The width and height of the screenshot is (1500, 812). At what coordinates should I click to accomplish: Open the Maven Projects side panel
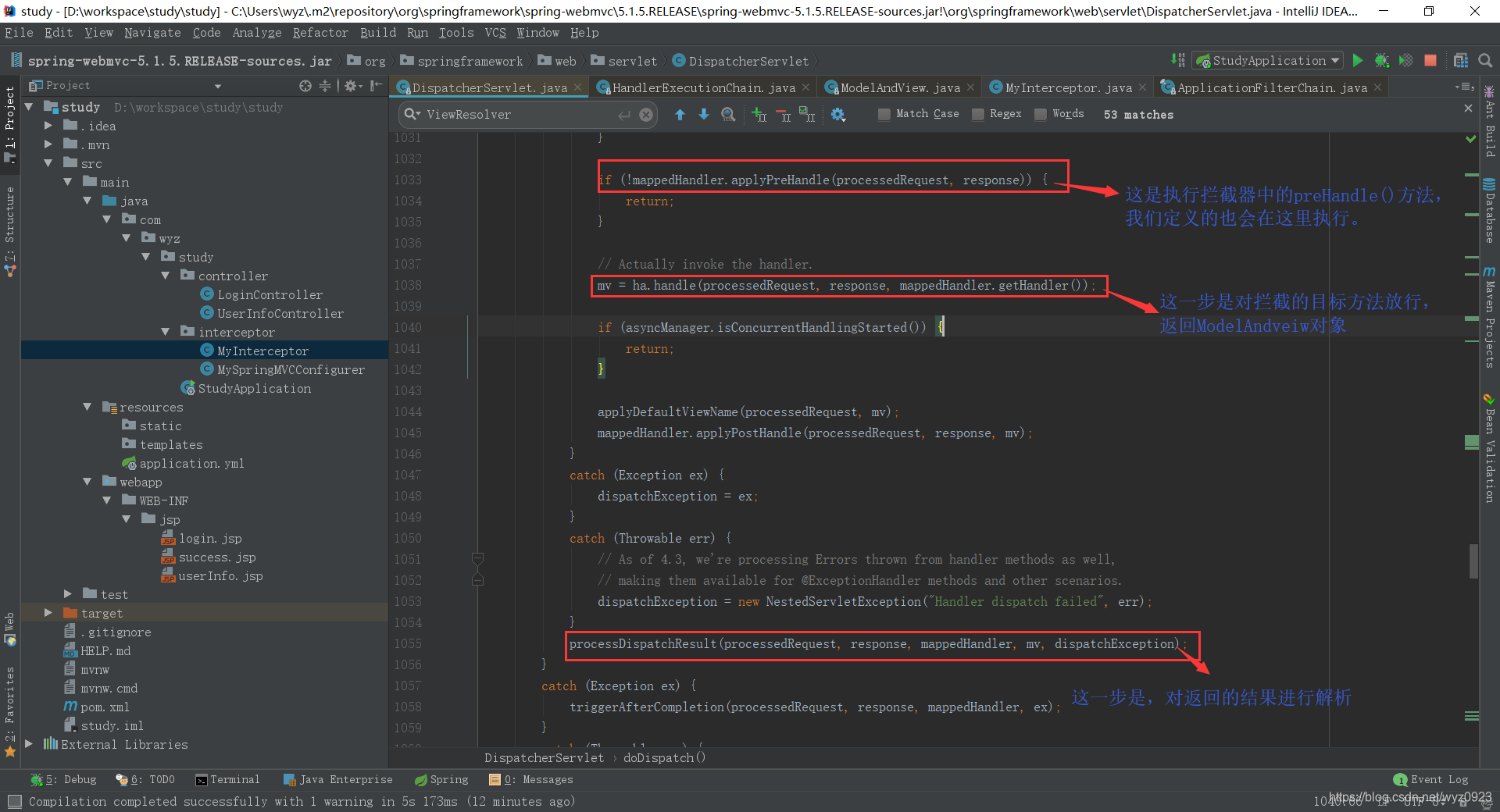1490,316
